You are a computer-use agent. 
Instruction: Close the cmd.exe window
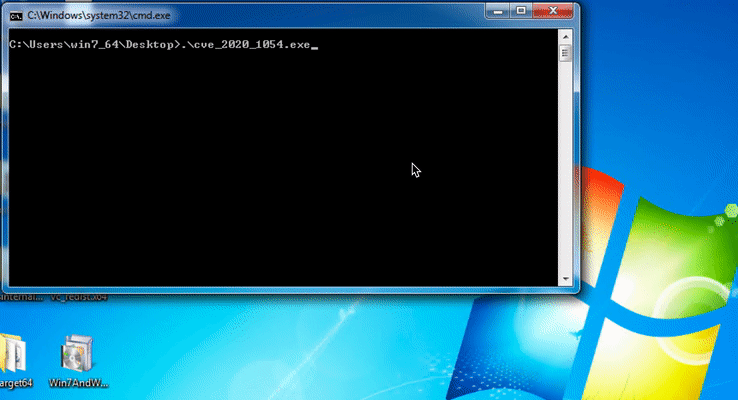click(553, 11)
